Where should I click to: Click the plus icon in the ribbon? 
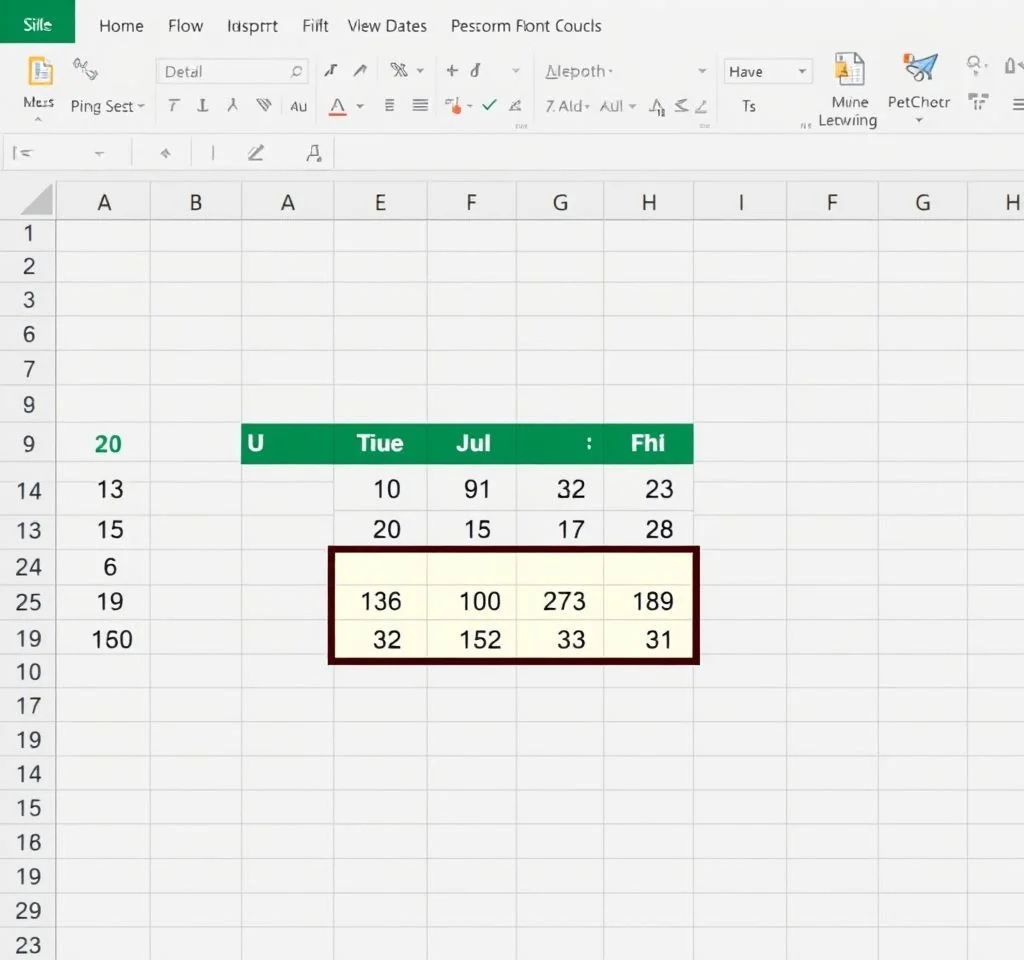pos(452,71)
